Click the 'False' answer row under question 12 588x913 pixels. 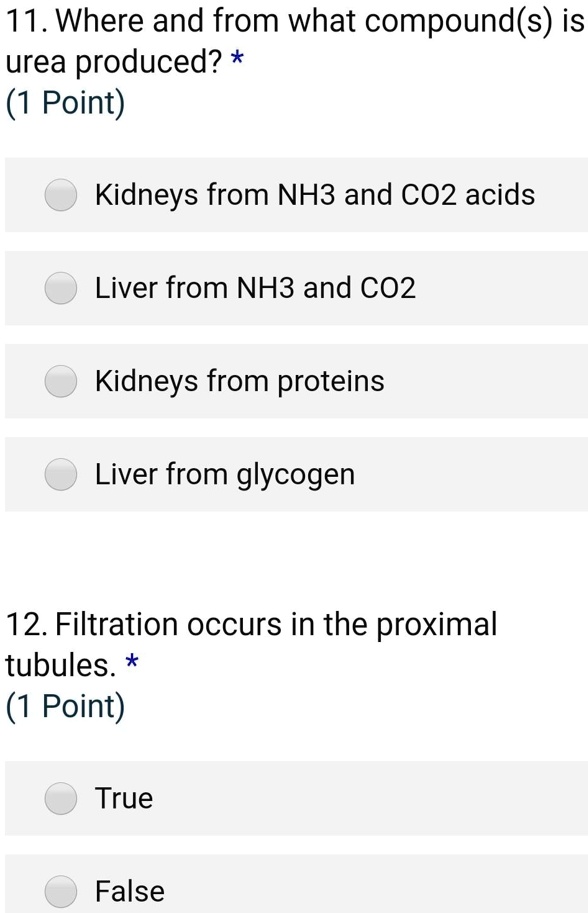[294, 890]
